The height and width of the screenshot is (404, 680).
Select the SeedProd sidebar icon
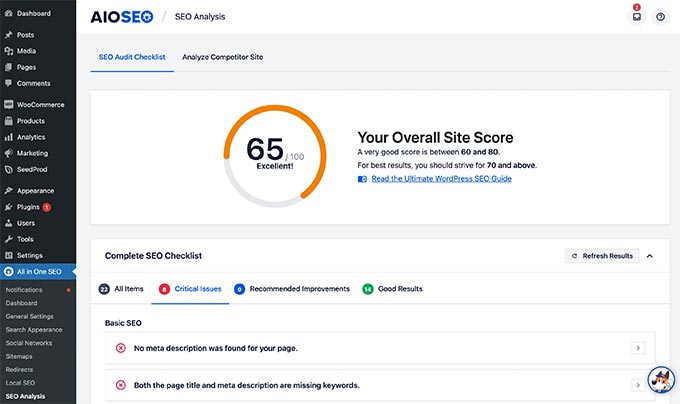(8, 167)
